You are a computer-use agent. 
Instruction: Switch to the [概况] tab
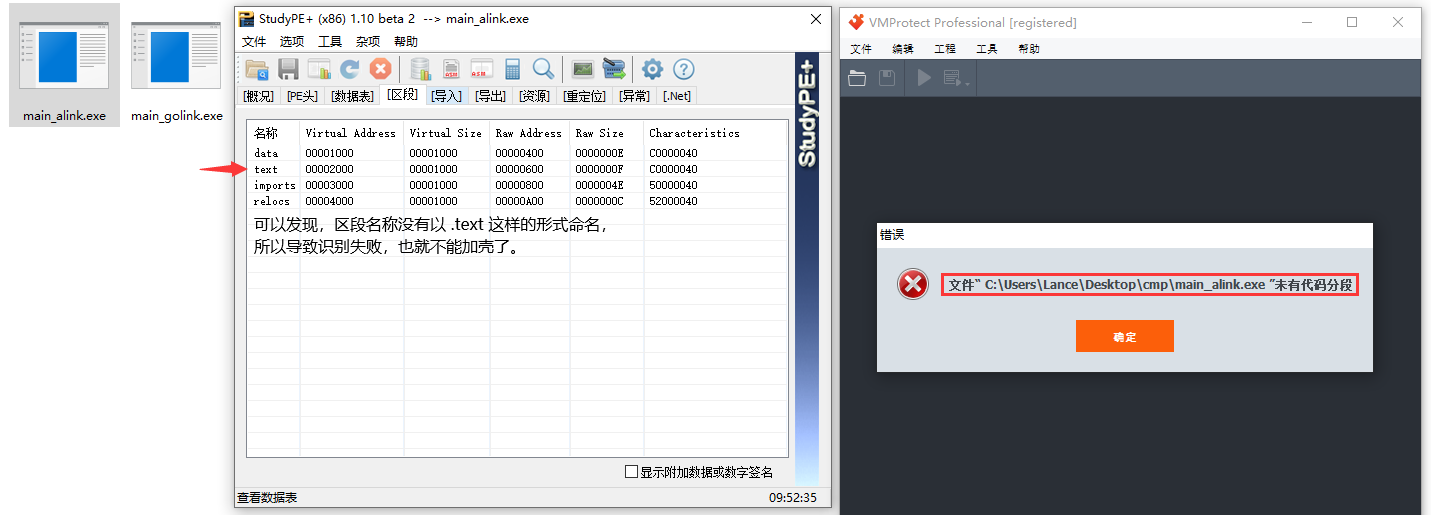pos(259,96)
